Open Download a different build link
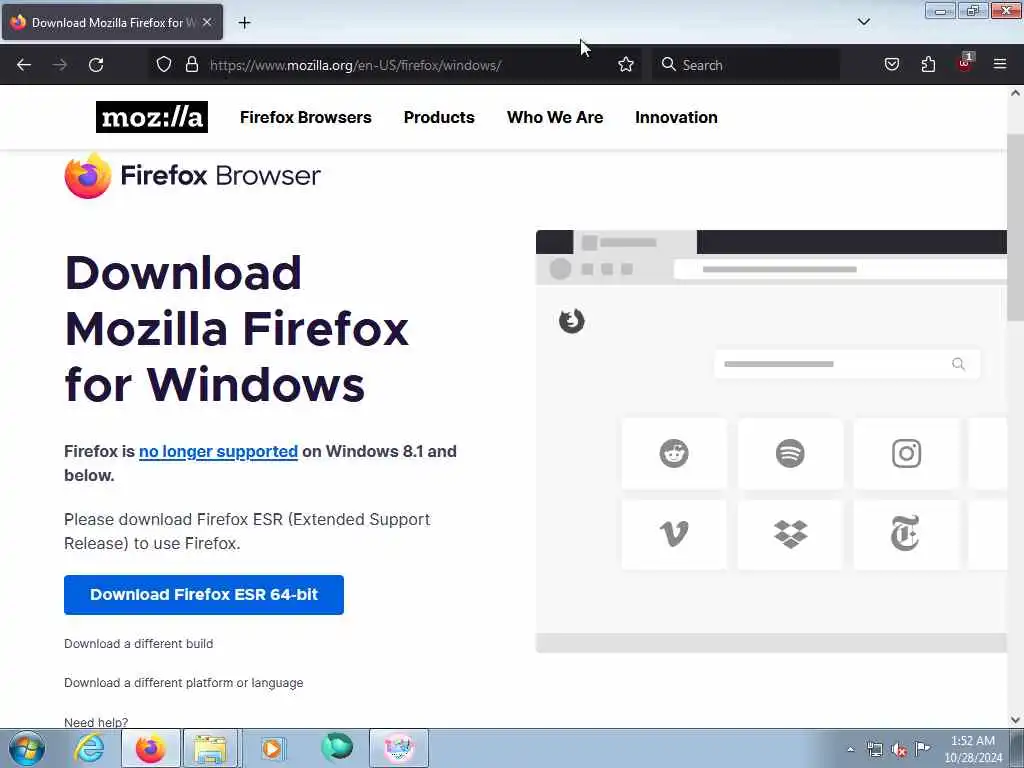 tap(138, 644)
